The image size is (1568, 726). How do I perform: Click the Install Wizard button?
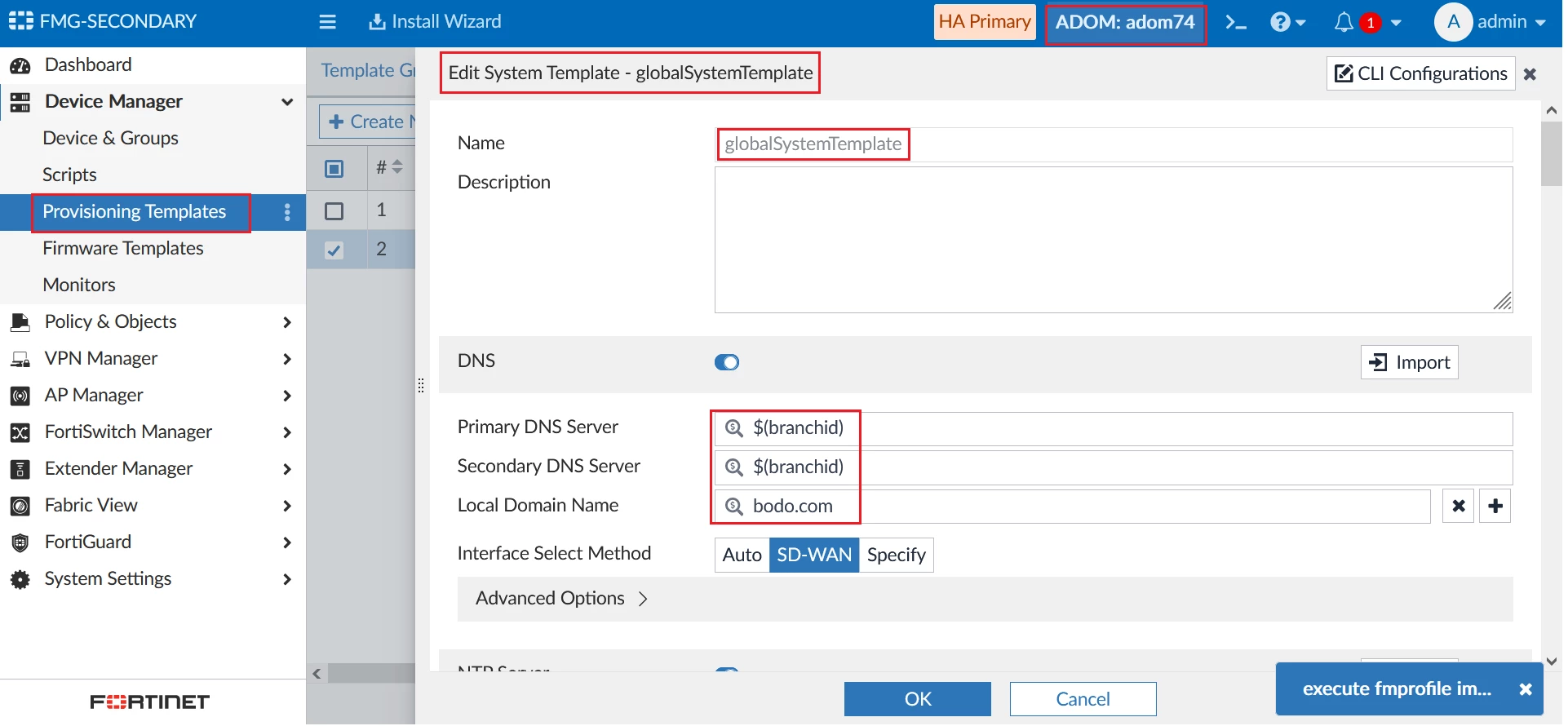click(435, 22)
